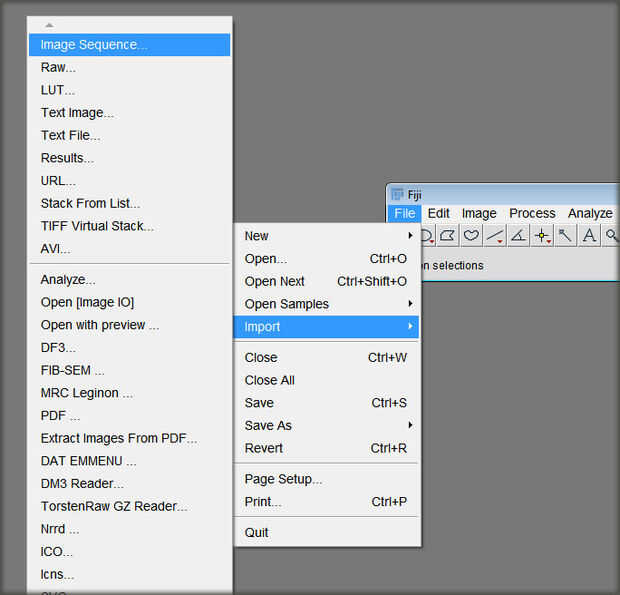Choose DF3... import option
620x595 pixels.
[130, 348]
